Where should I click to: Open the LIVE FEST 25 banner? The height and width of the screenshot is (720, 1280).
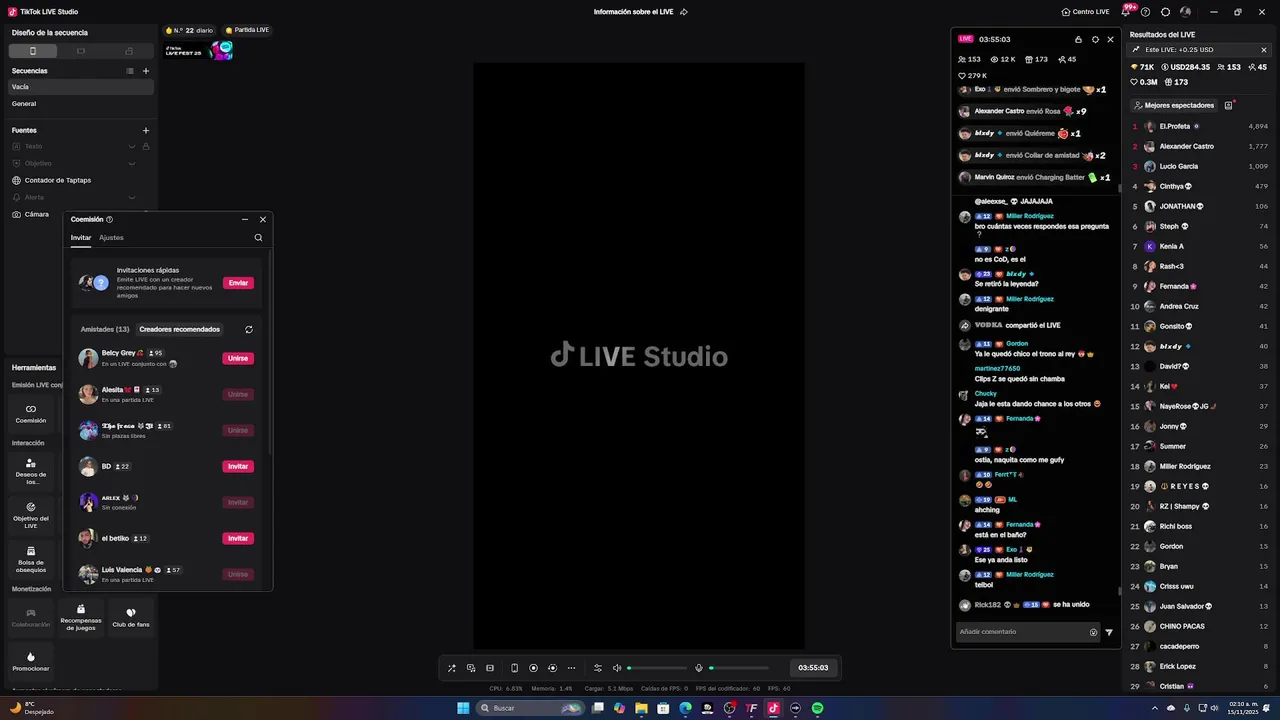tap(199, 50)
